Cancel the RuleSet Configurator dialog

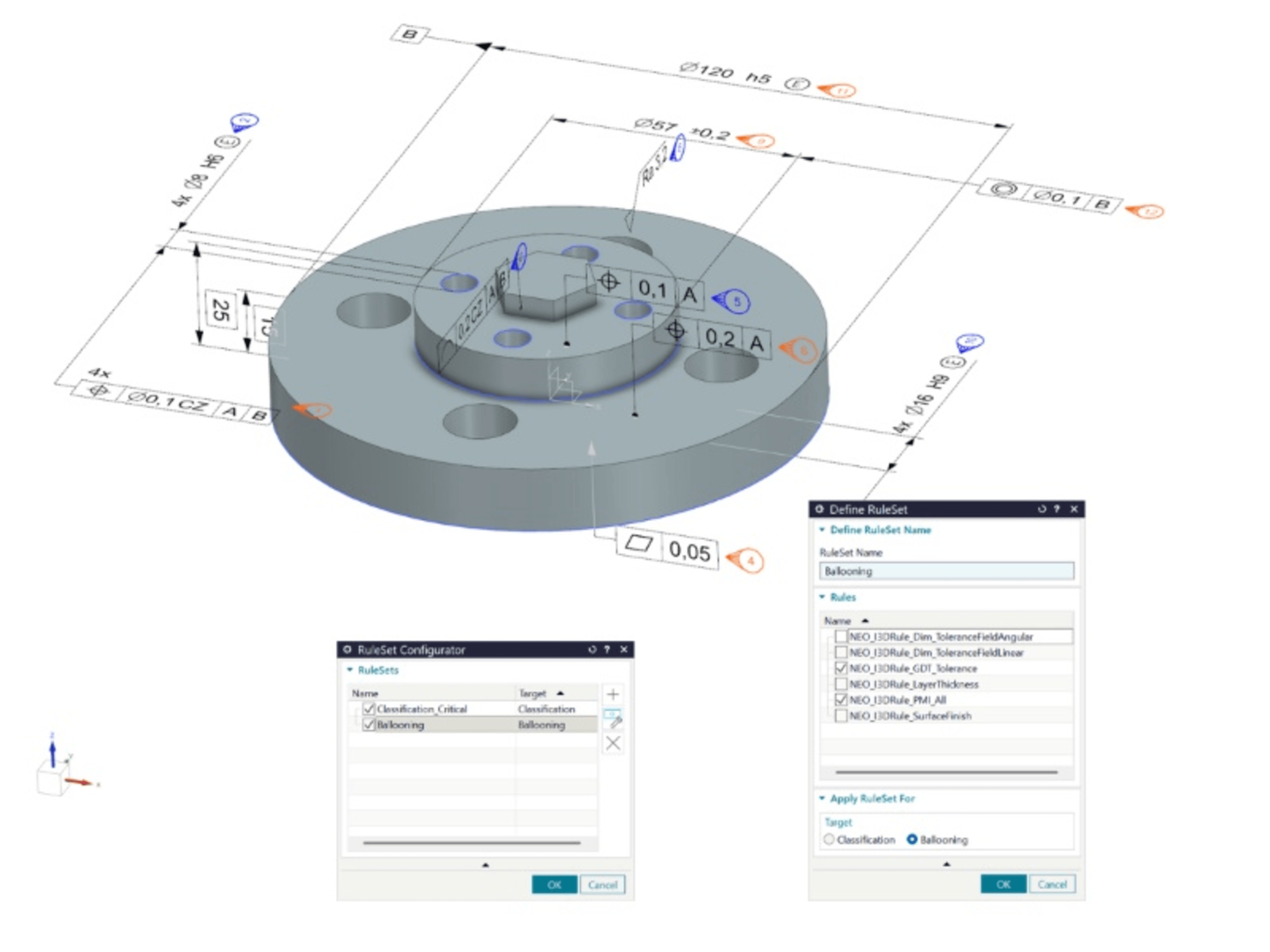tap(602, 885)
